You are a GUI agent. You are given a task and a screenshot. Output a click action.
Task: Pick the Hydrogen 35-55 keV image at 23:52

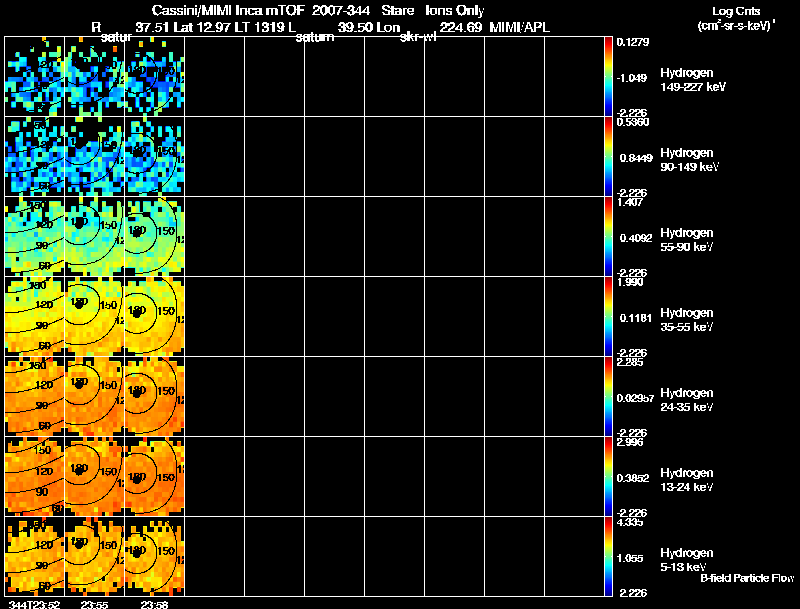coord(35,317)
